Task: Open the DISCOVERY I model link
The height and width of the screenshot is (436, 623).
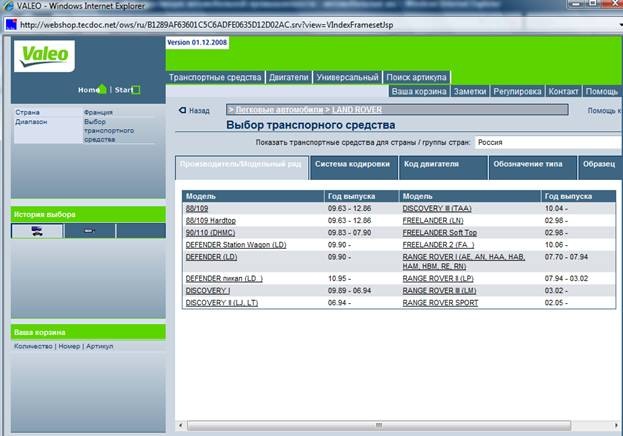Action: pyautogui.click(x=208, y=291)
